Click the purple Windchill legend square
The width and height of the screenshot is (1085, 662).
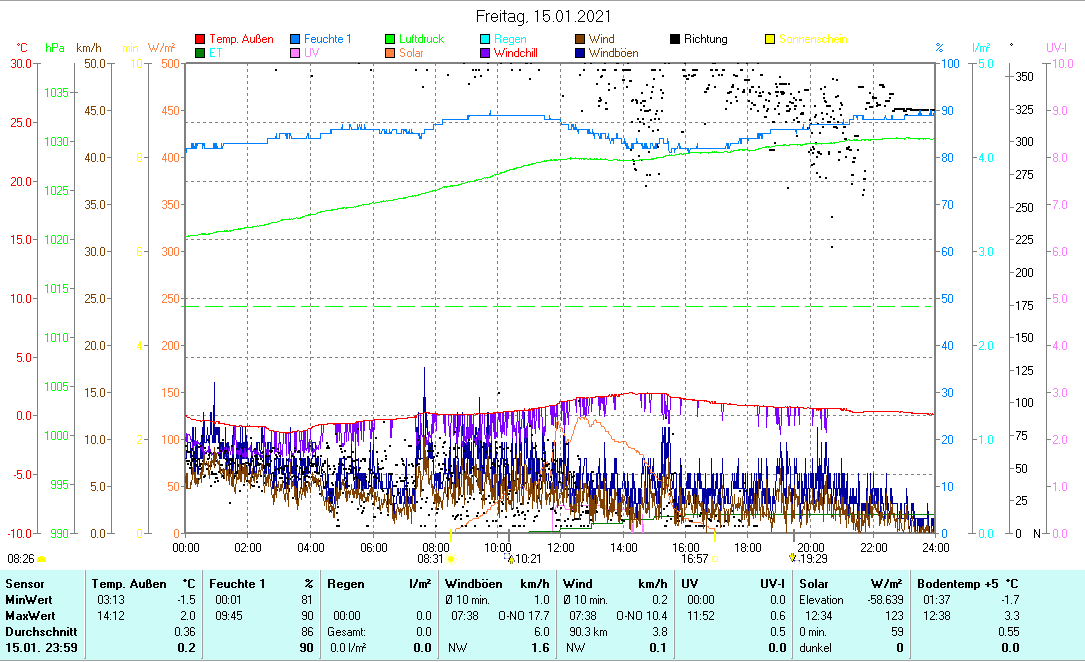click(x=487, y=53)
